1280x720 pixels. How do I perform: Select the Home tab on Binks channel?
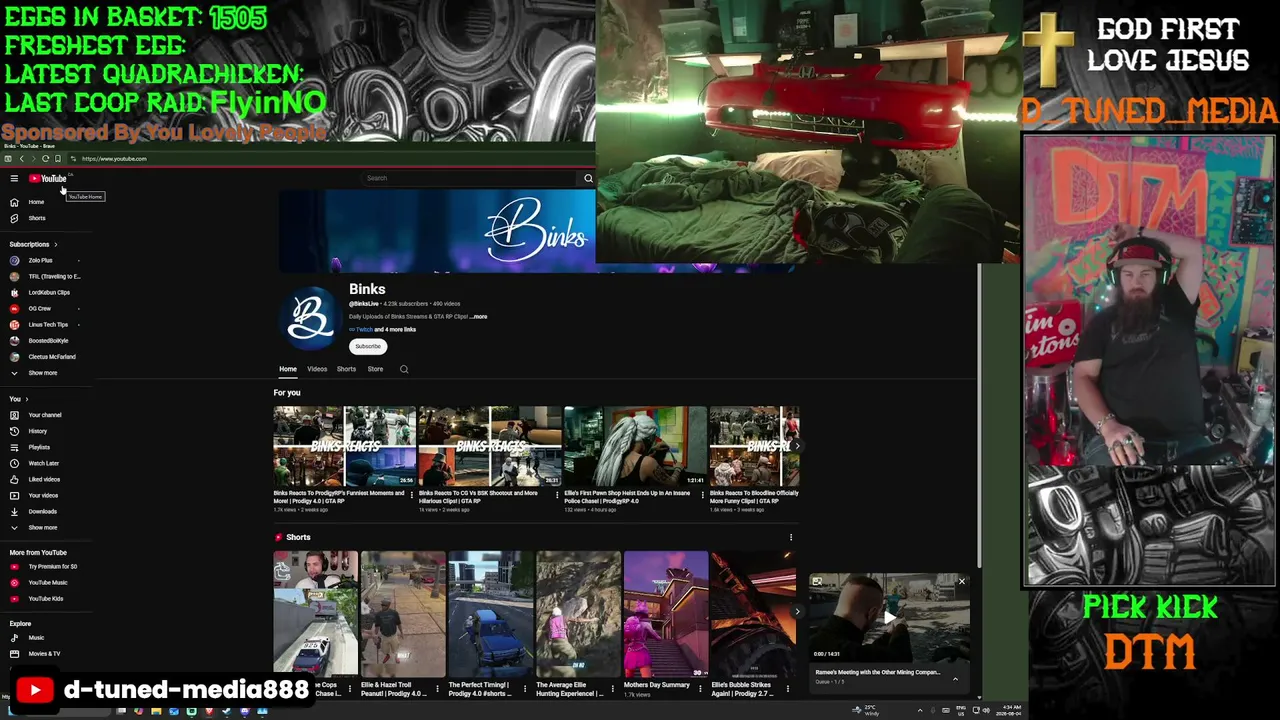click(x=288, y=369)
